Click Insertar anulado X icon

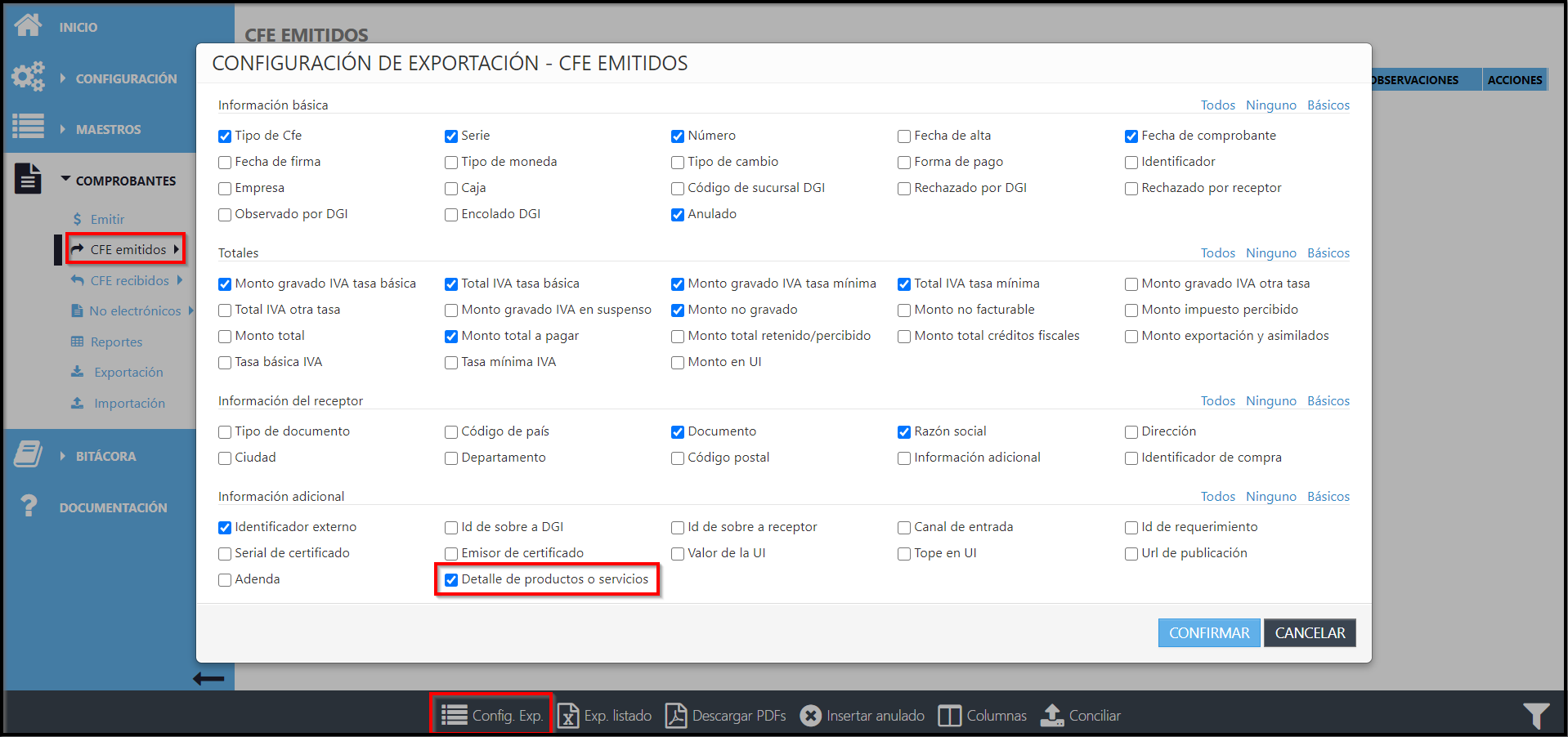click(810, 716)
